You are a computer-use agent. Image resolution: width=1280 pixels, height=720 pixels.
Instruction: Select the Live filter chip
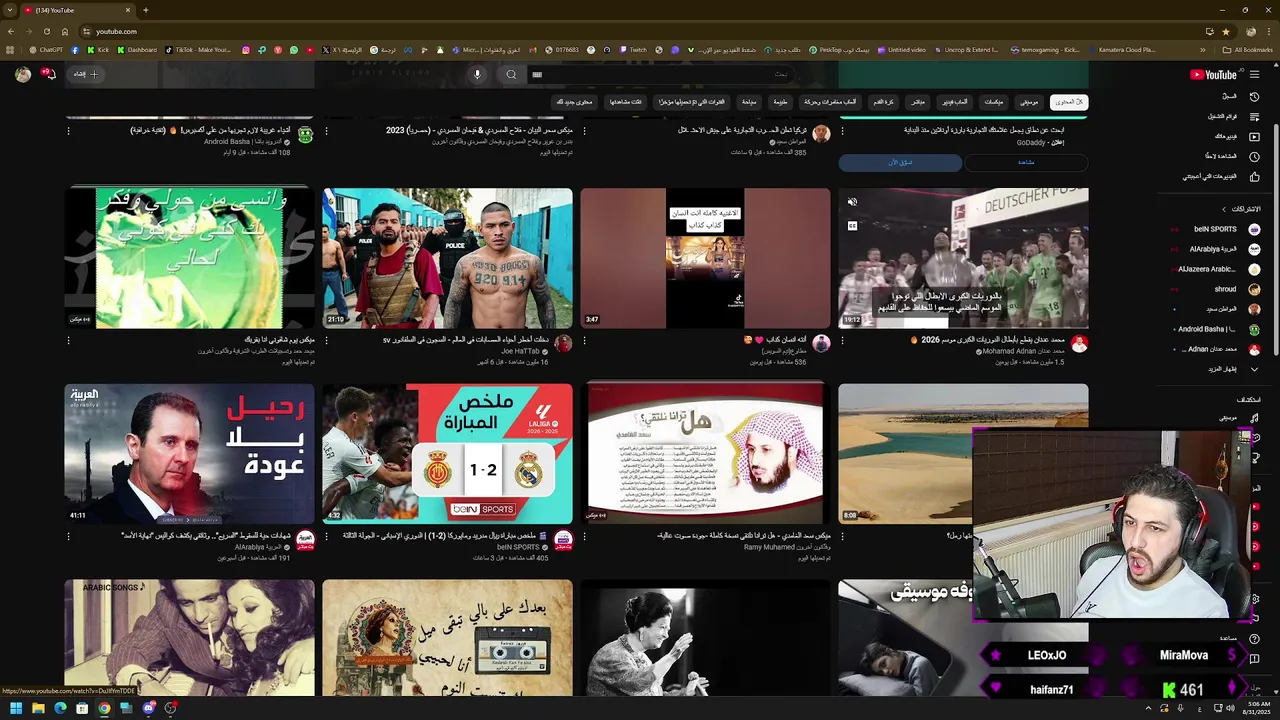point(917,102)
